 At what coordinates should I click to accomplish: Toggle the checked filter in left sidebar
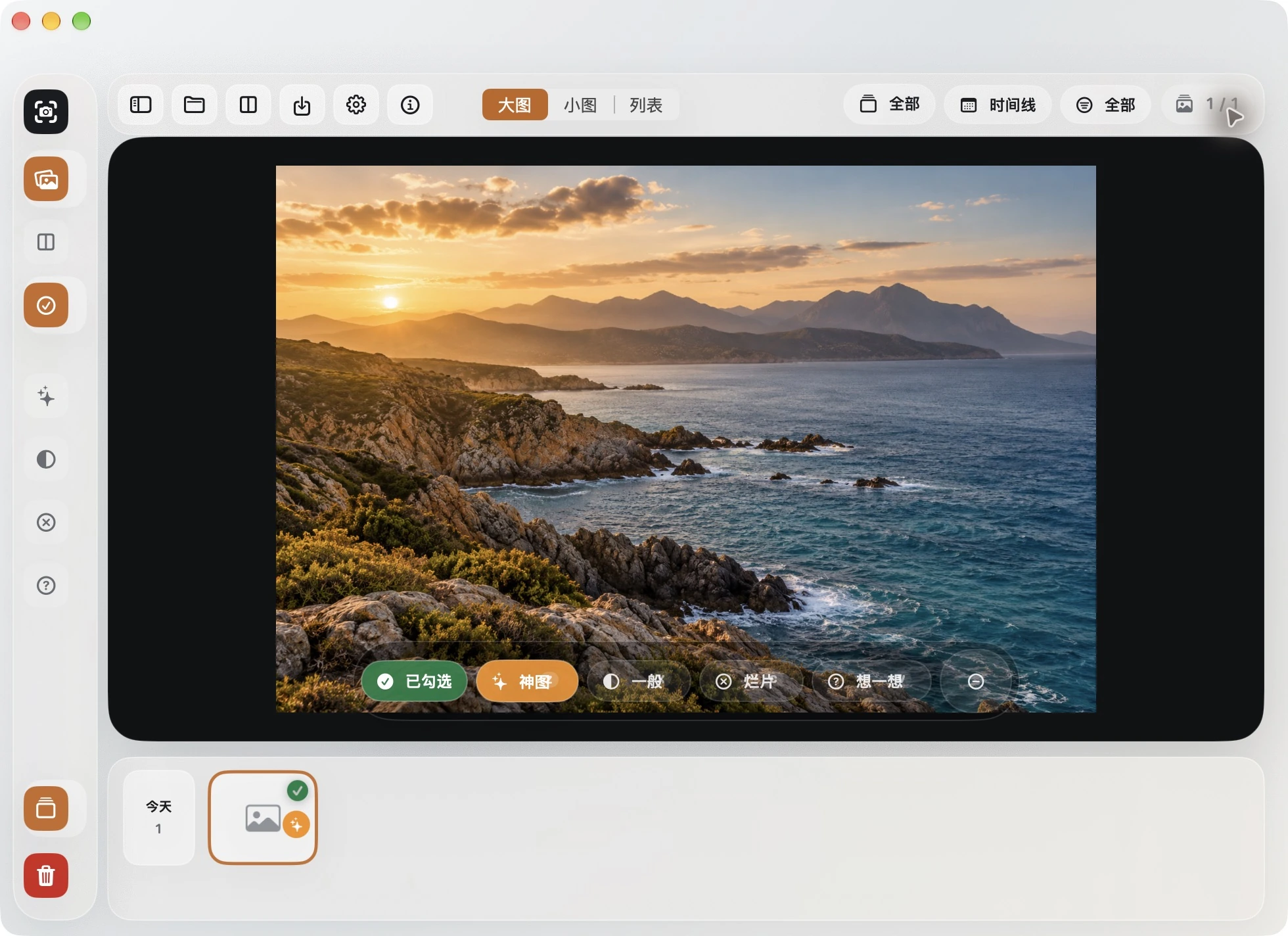tap(46, 305)
